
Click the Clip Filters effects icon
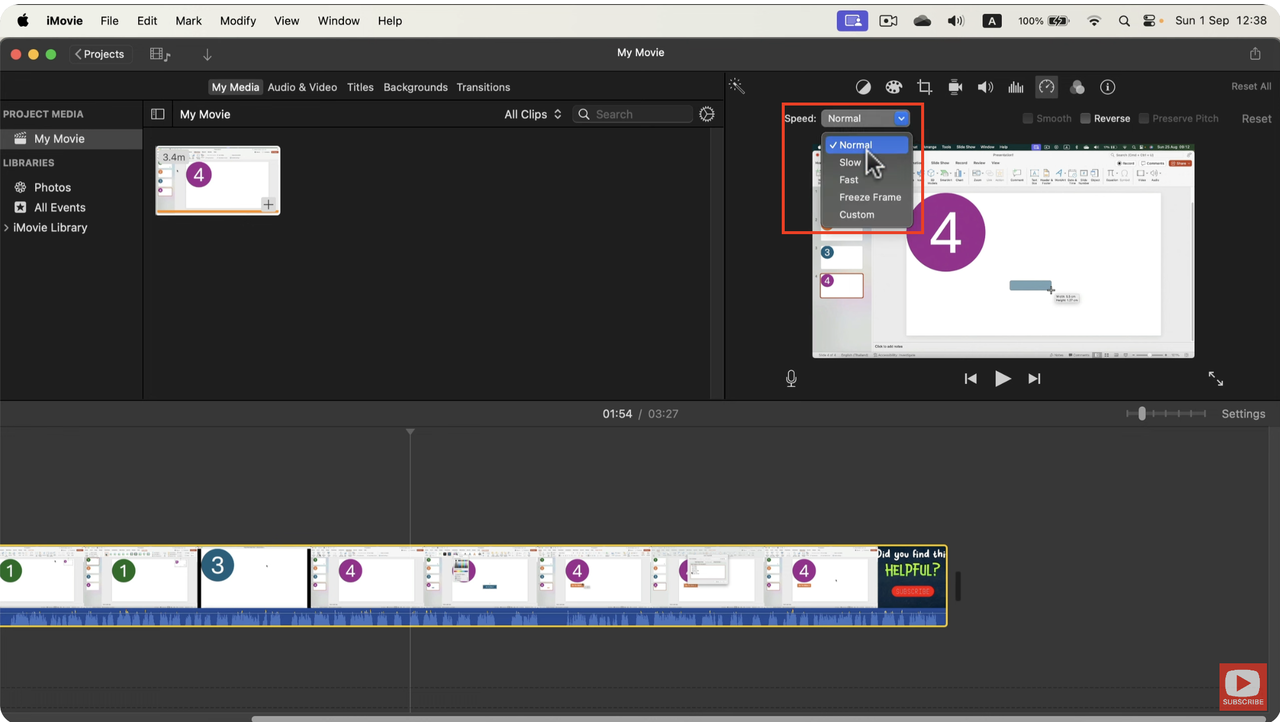[1077, 86]
